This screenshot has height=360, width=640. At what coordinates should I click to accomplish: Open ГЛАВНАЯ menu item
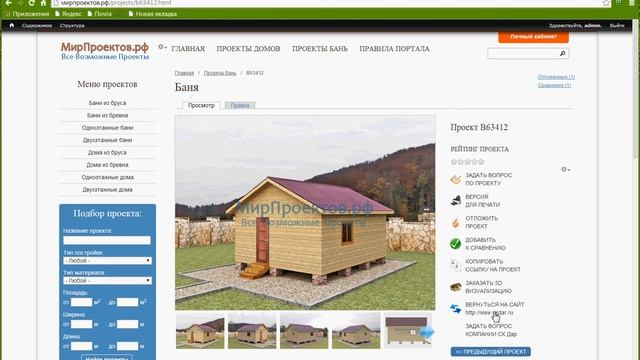click(x=188, y=49)
